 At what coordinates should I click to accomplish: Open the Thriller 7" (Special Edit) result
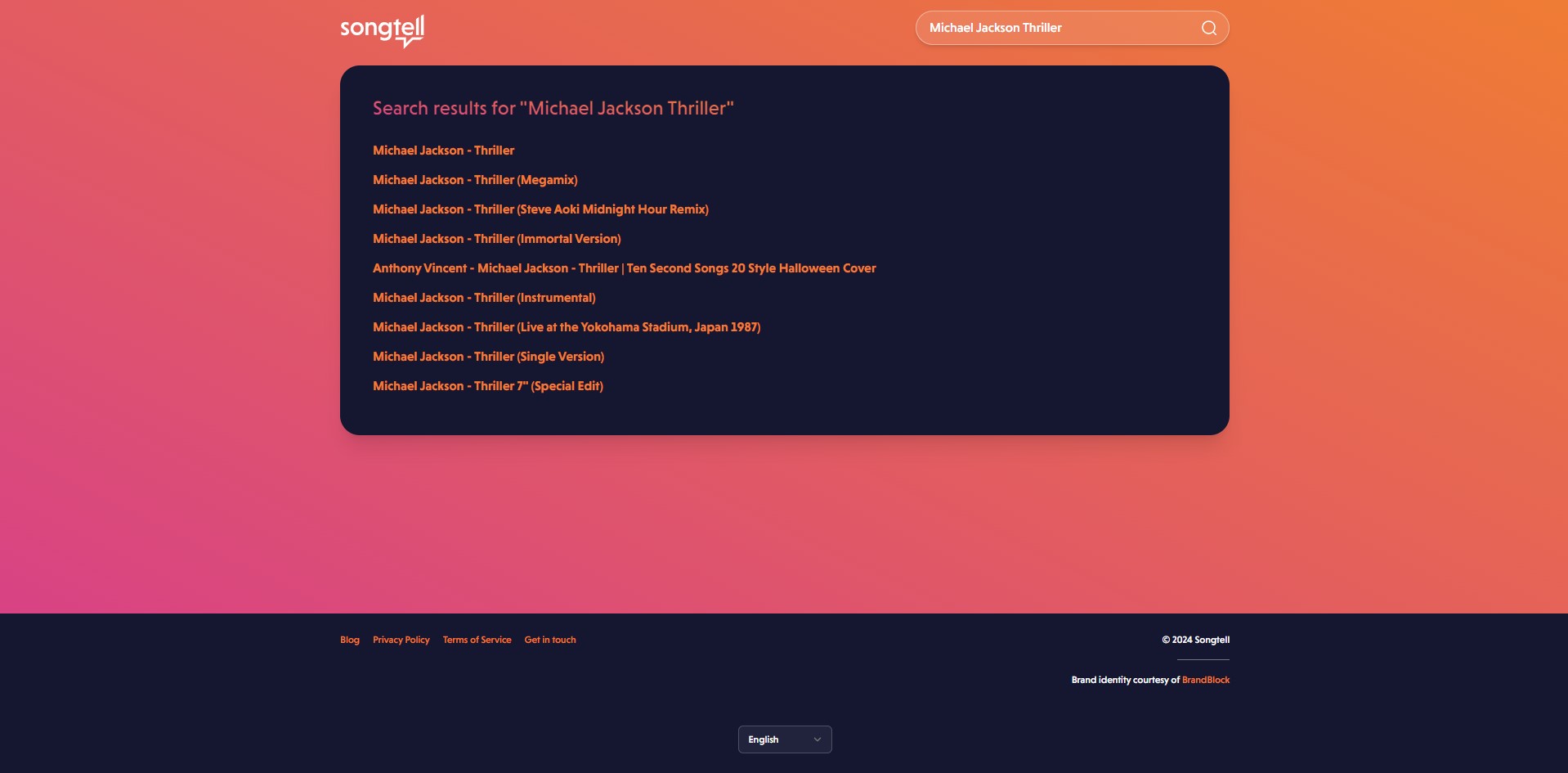pos(488,386)
